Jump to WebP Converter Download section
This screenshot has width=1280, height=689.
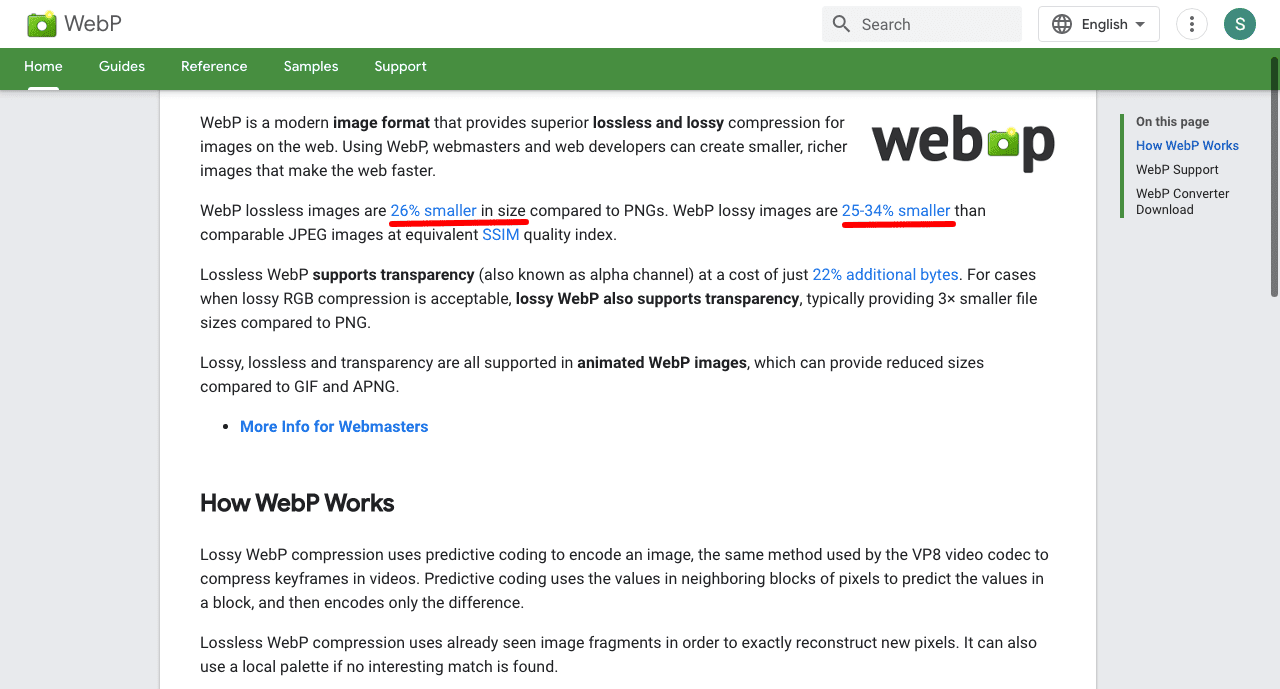(x=1183, y=202)
